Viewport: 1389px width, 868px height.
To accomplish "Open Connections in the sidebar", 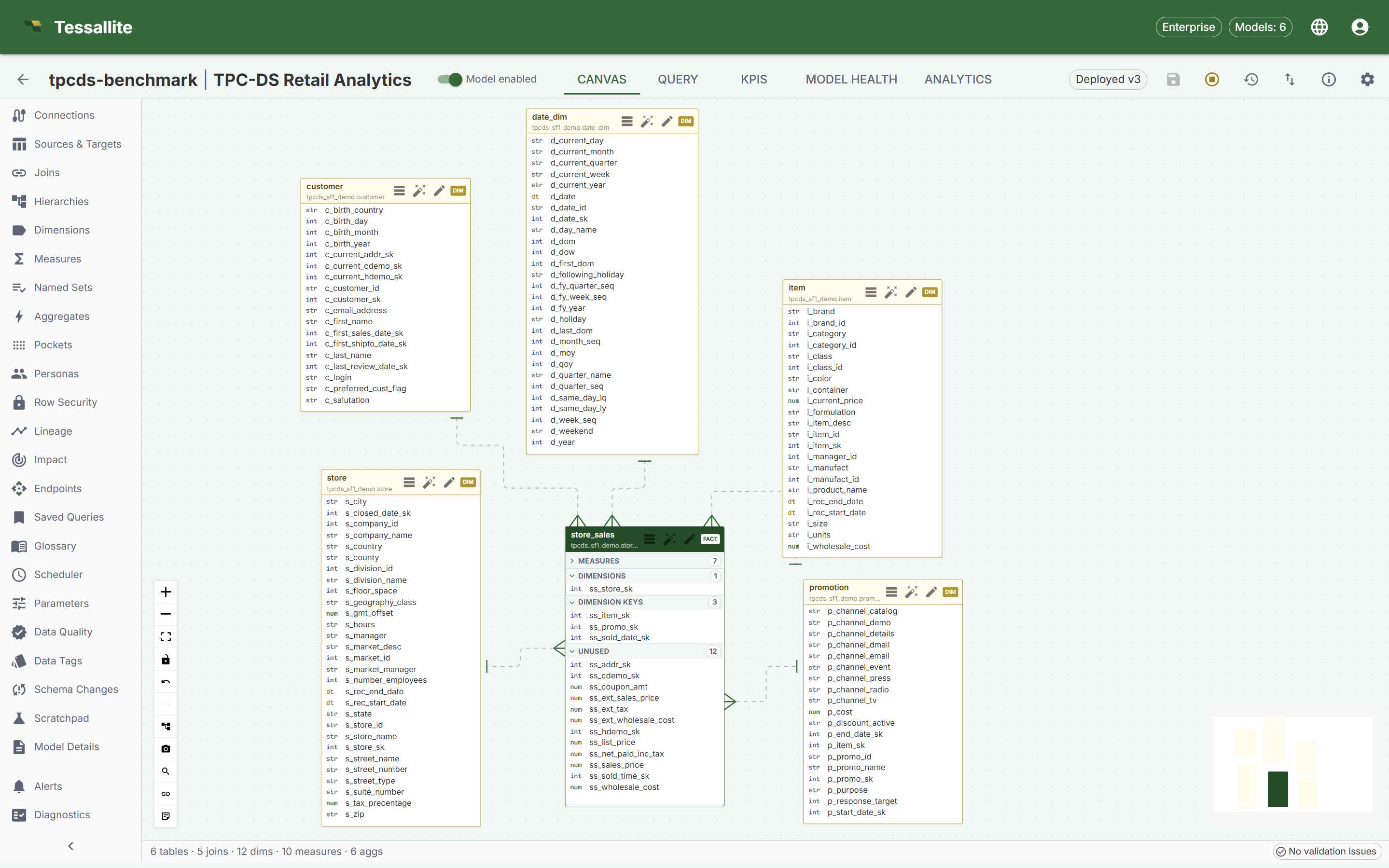I will point(70,115).
